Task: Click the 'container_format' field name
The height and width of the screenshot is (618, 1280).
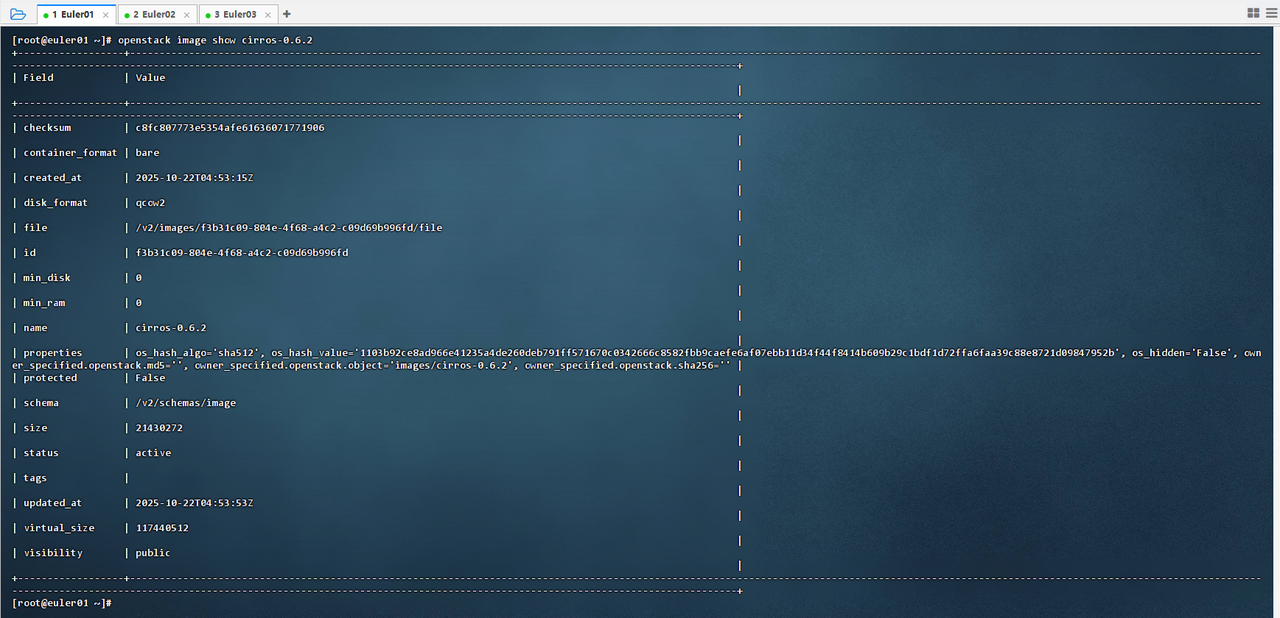Action: tap(70, 153)
